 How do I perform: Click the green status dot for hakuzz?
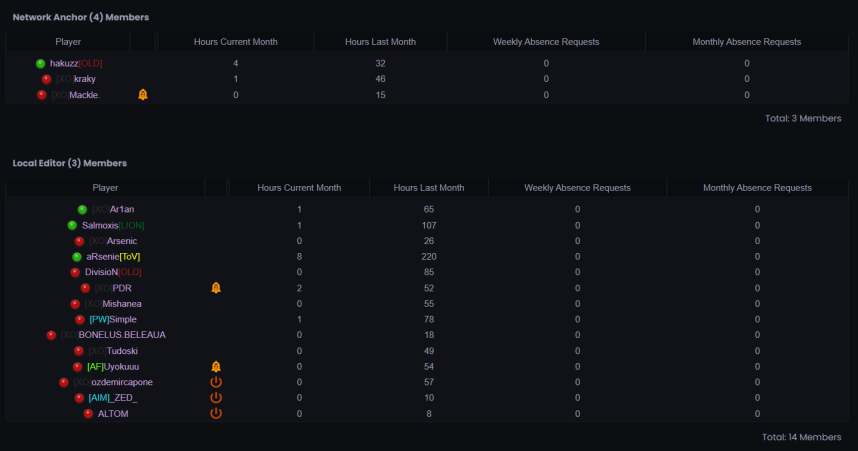tap(40, 63)
